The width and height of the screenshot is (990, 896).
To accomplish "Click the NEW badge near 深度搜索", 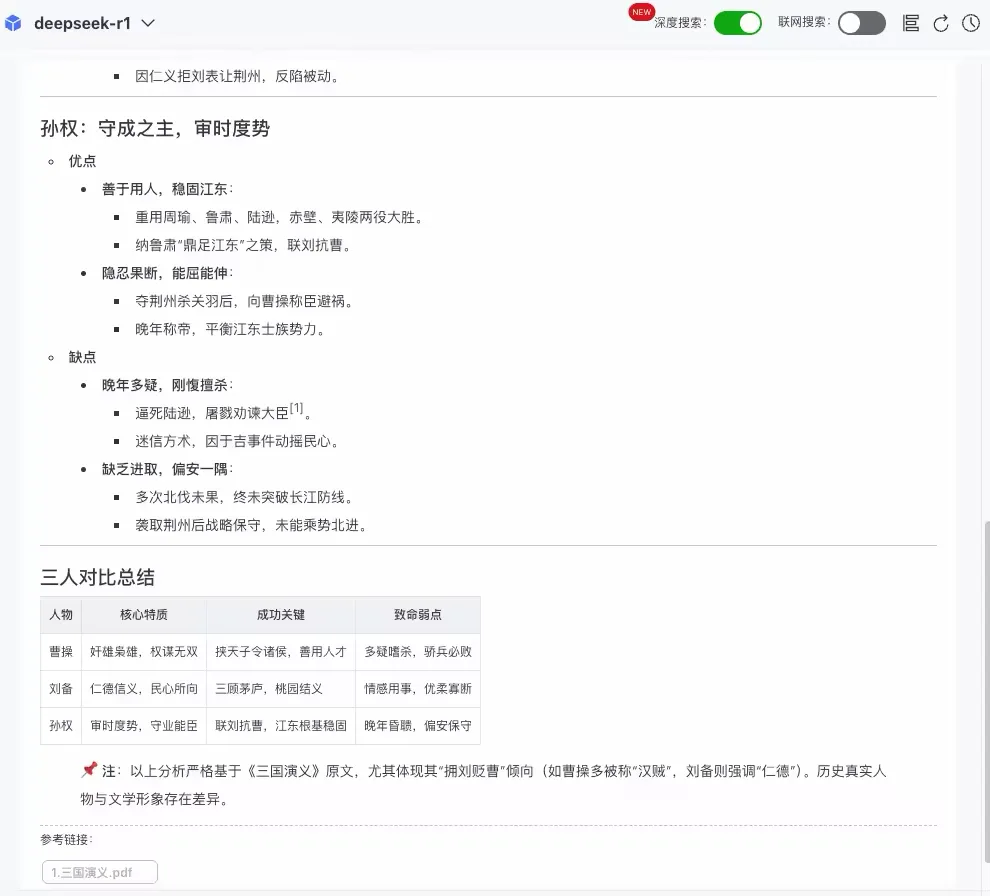I will (x=641, y=12).
